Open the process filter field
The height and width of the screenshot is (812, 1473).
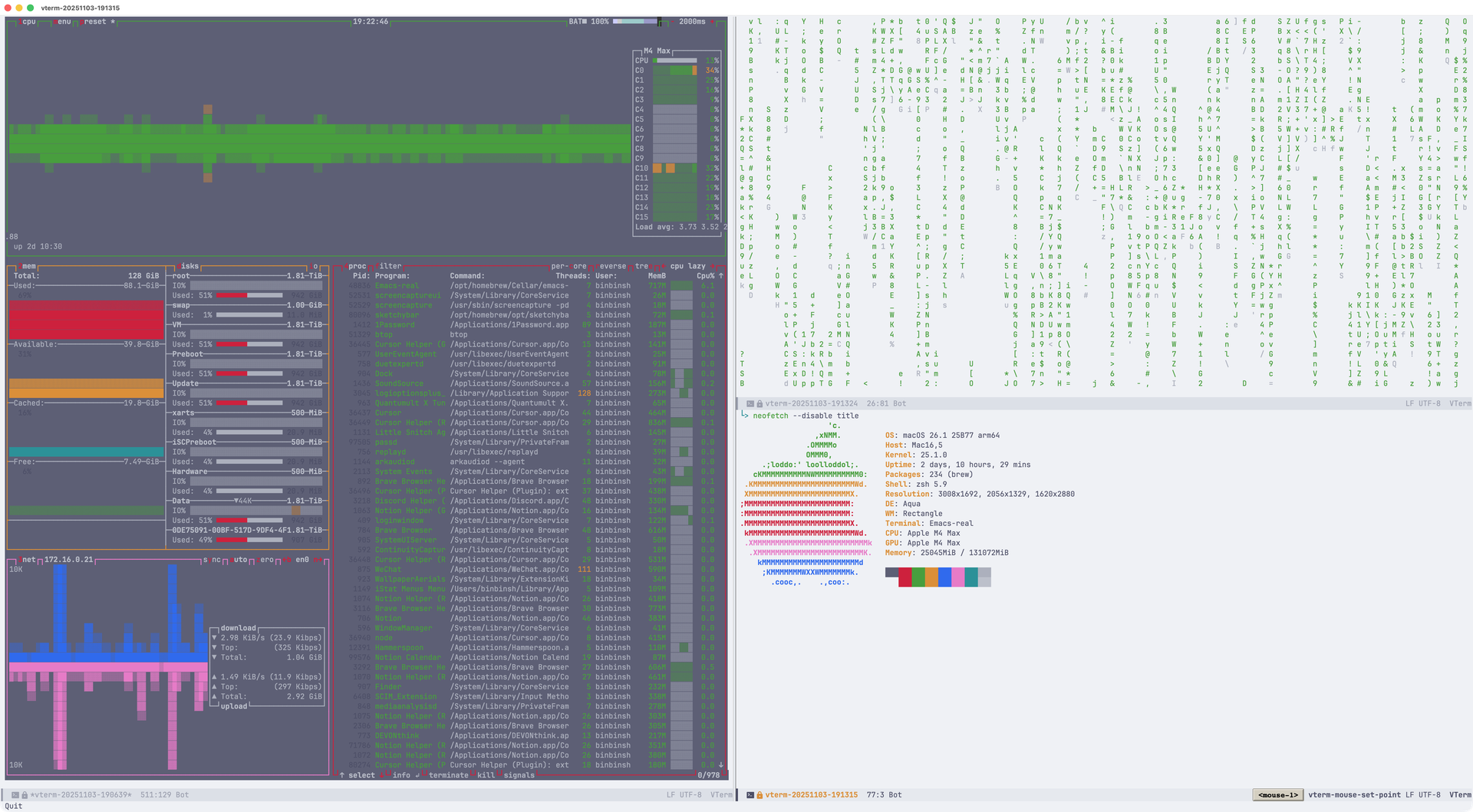[390, 266]
